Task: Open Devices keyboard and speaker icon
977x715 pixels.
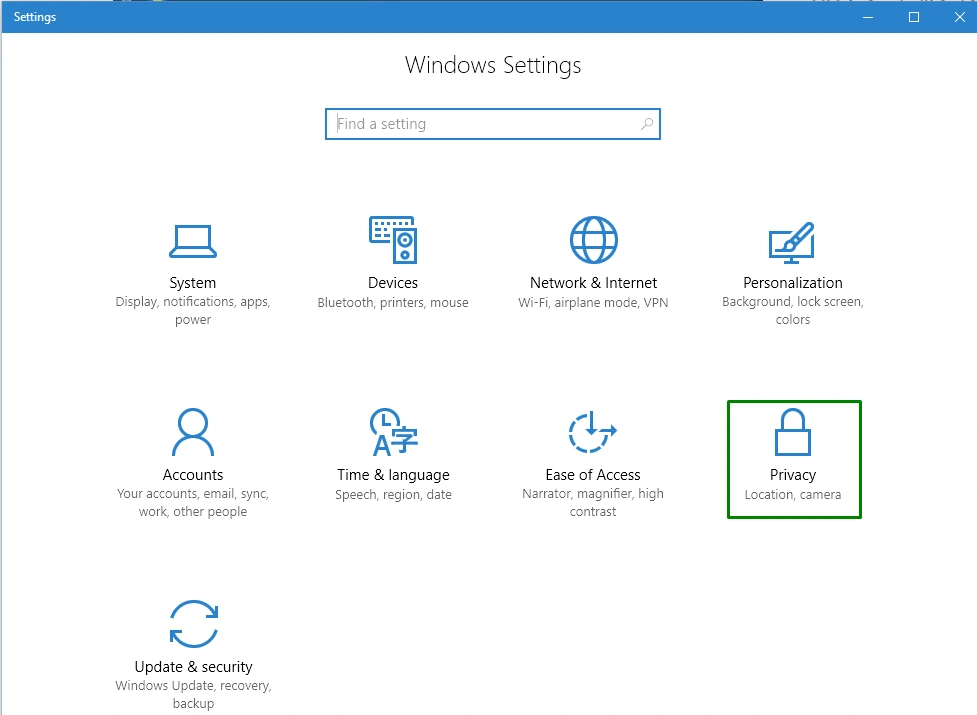Action: (x=393, y=240)
